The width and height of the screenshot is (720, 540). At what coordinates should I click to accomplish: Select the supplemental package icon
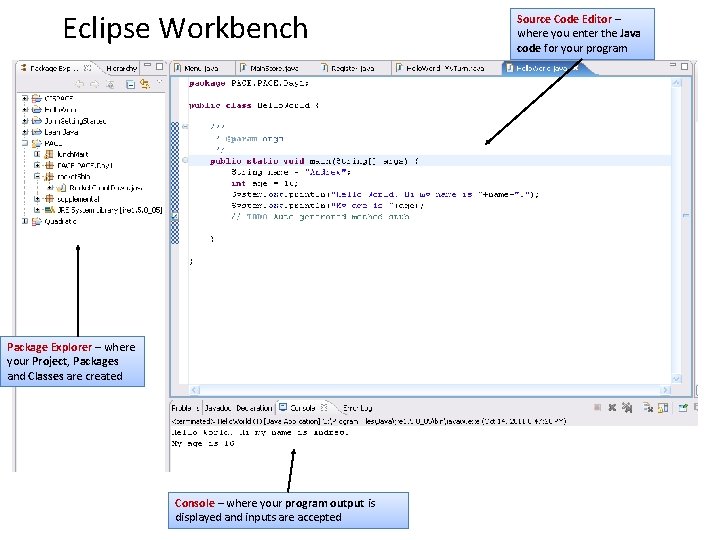[x=49, y=199]
